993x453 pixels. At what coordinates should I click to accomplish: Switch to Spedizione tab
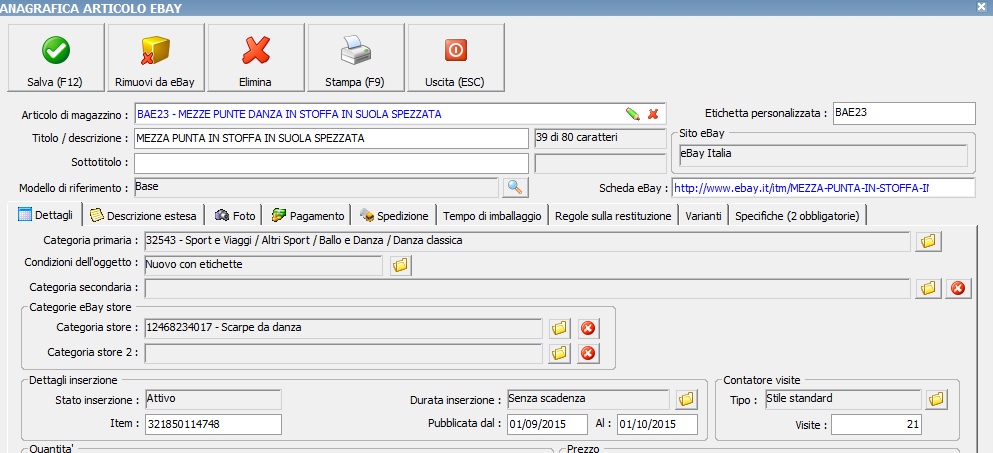[394, 216]
